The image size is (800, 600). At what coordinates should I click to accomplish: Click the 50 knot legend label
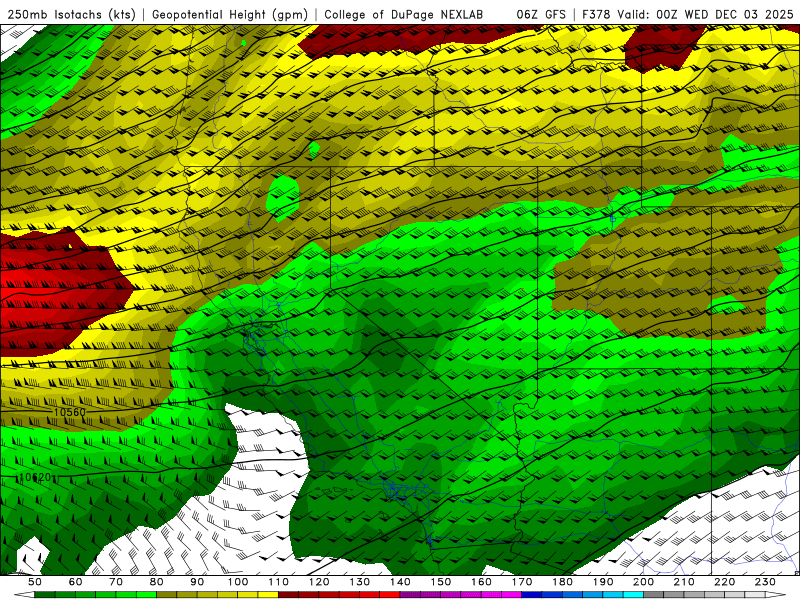35,582
